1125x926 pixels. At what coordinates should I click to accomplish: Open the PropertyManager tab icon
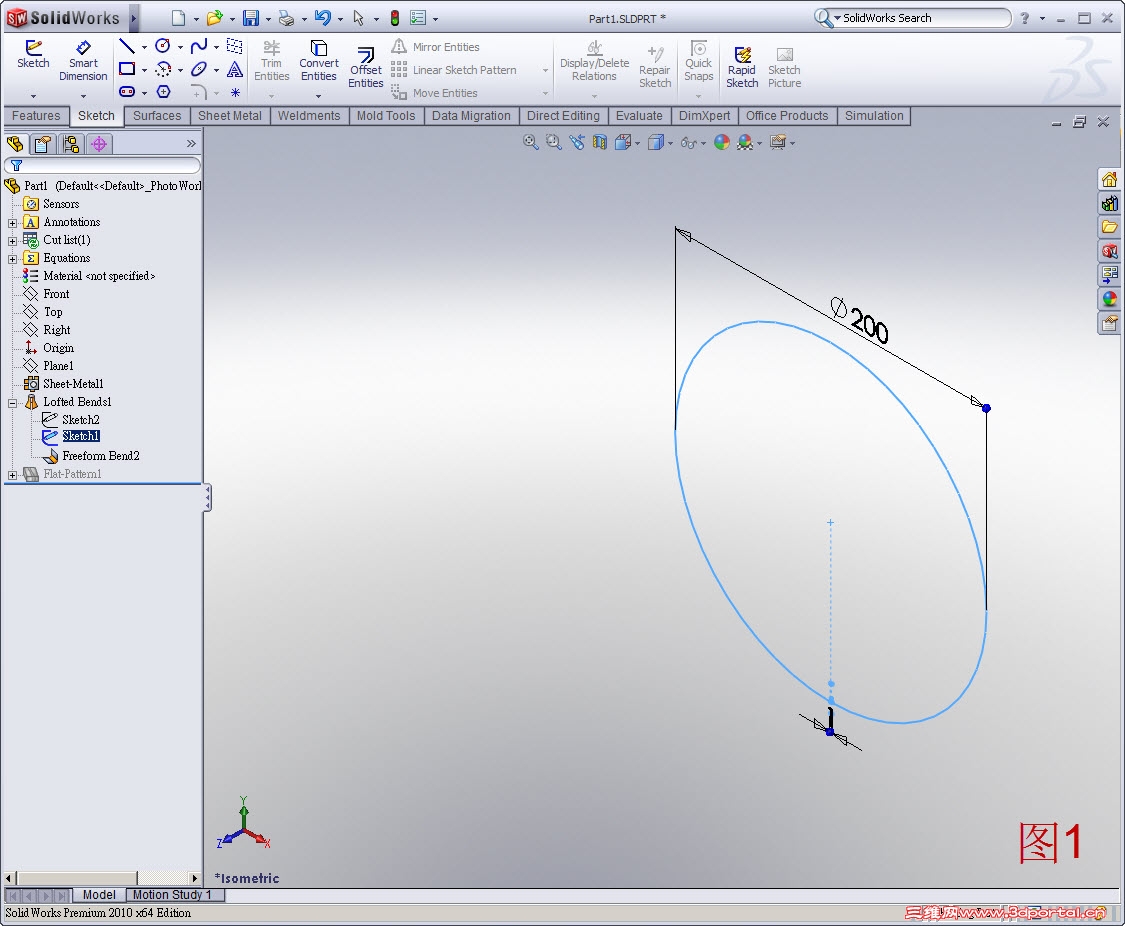tap(43, 144)
